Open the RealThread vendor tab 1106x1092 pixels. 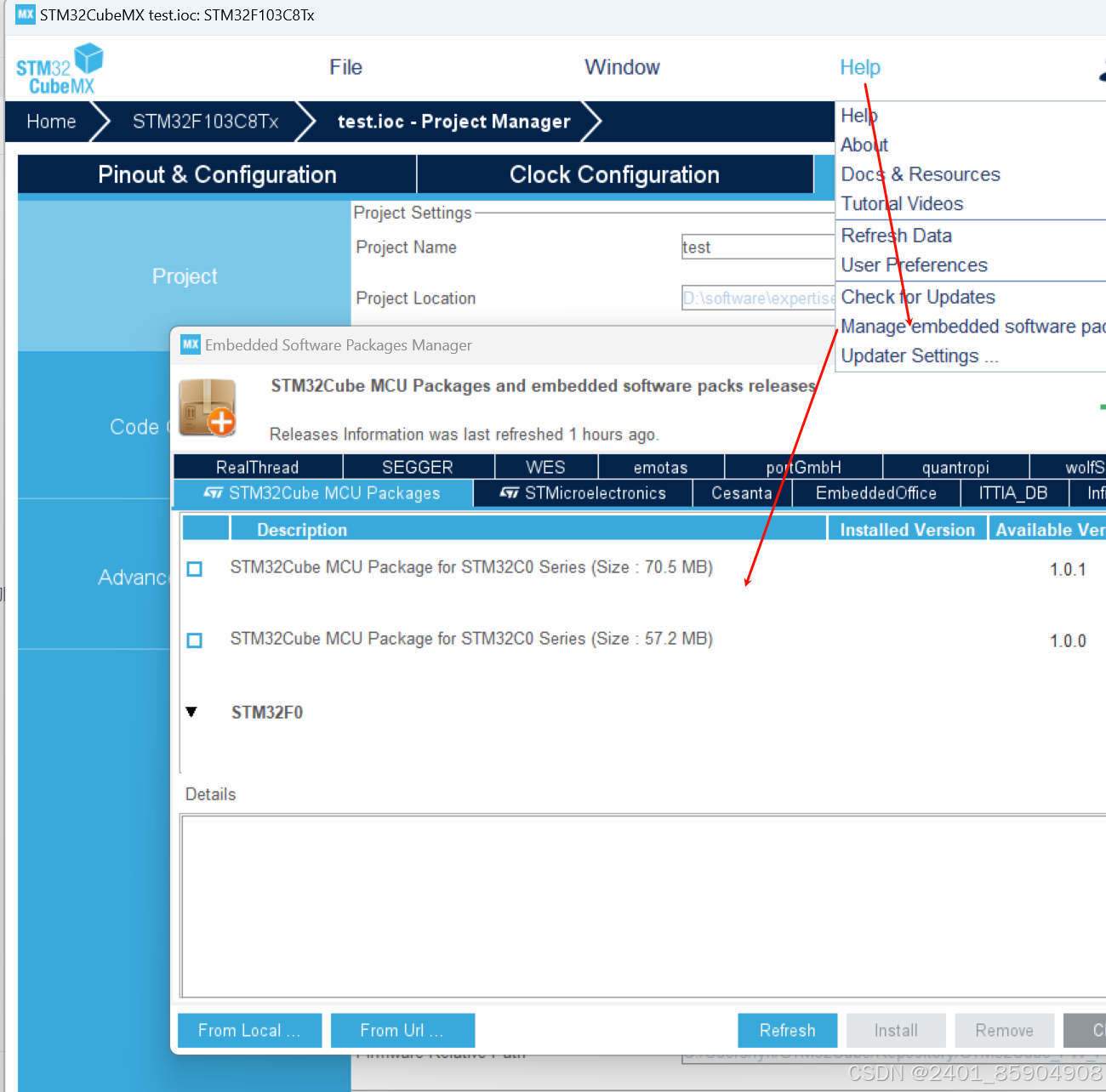[x=258, y=467]
